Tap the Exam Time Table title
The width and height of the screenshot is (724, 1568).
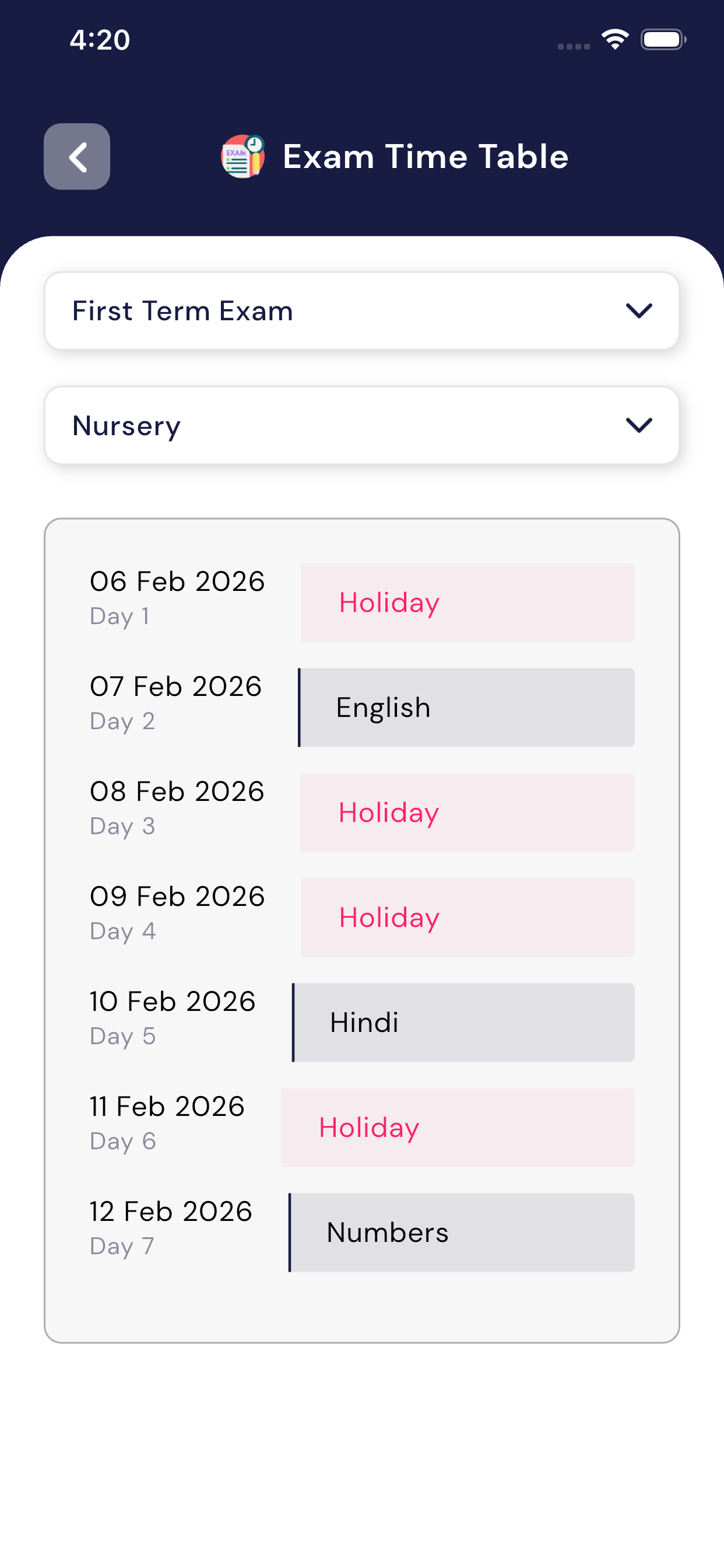click(426, 156)
